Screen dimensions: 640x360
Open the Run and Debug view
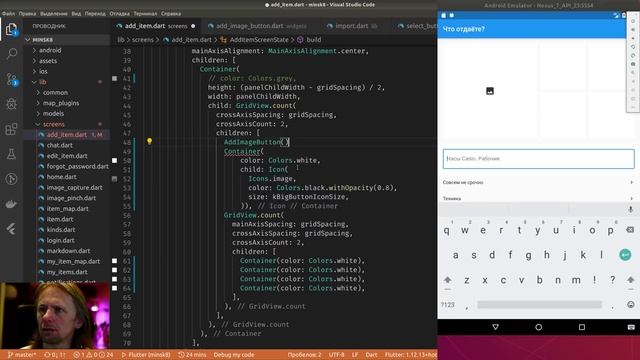click(x=11, y=104)
